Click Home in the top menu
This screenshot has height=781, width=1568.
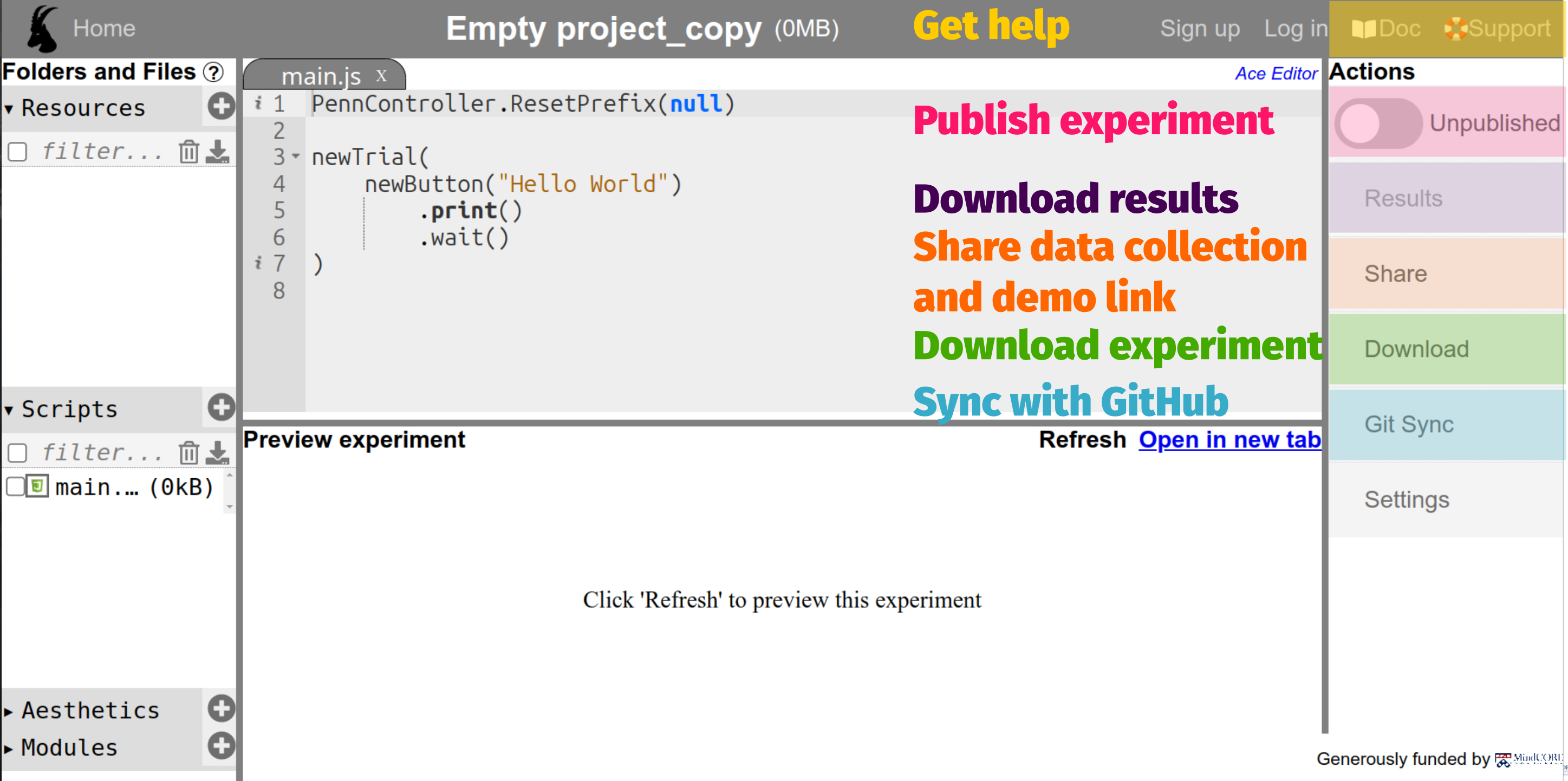[x=104, y=28]
